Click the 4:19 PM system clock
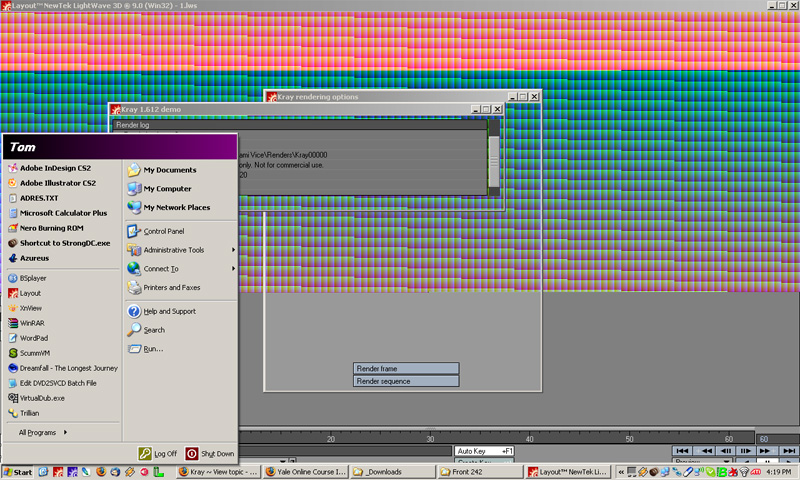 pos(780,472)
